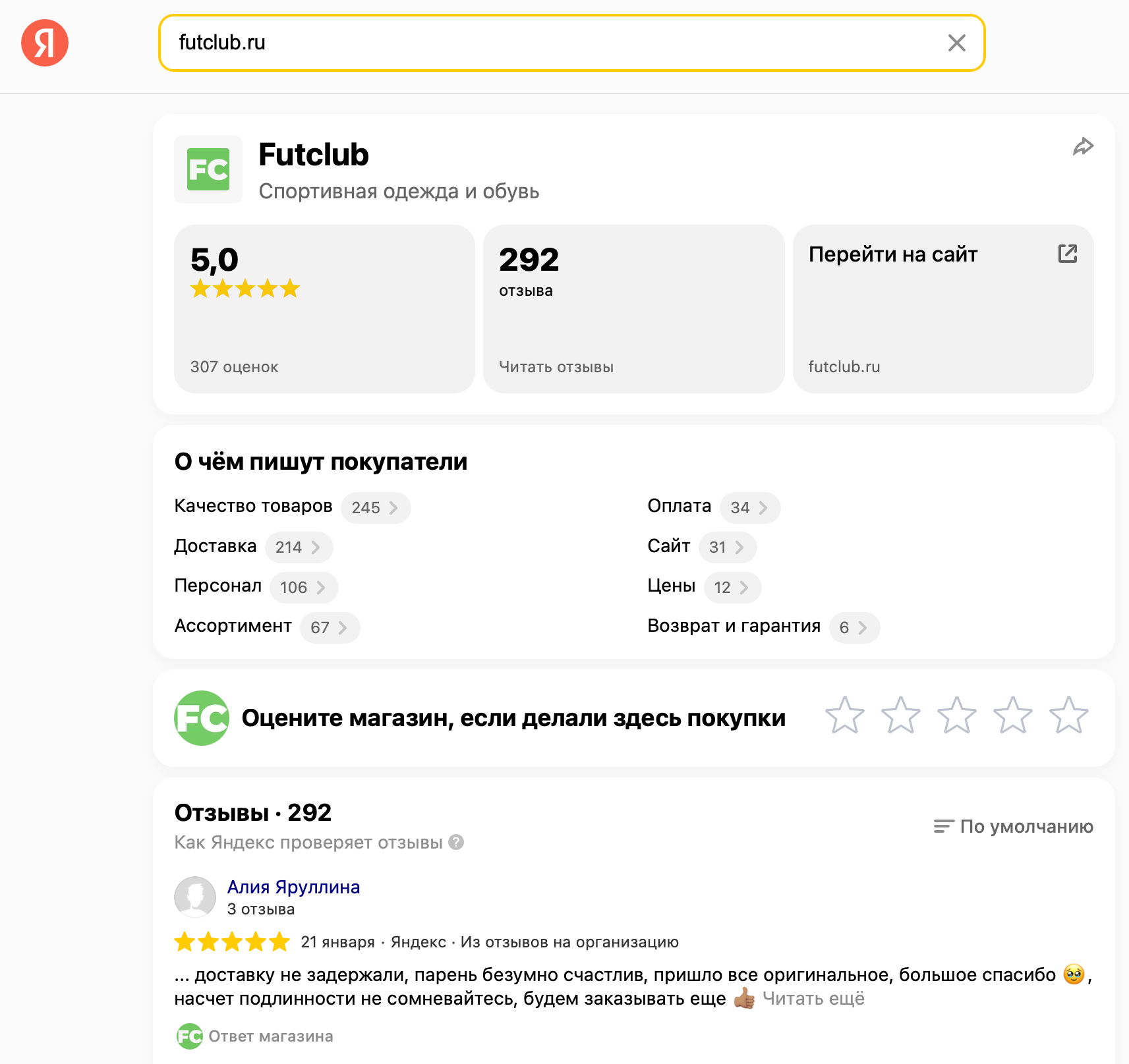Rate the shop five stars

click(1069, 716)
